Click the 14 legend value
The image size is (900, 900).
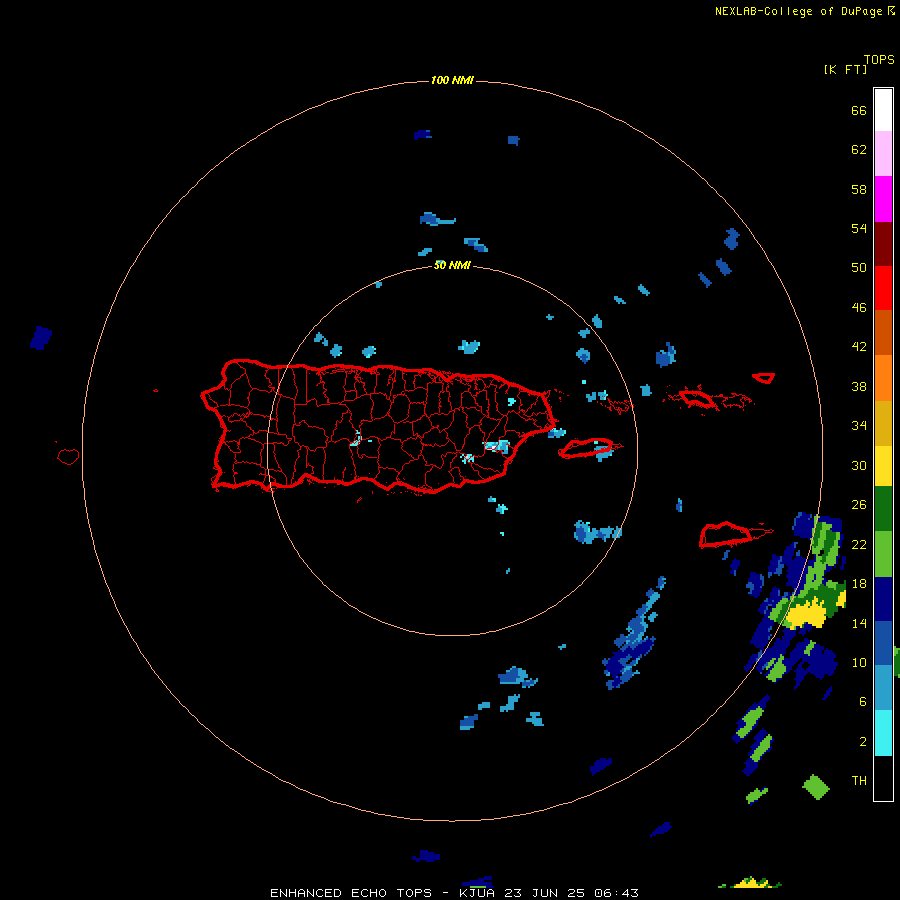coord(859,623)
